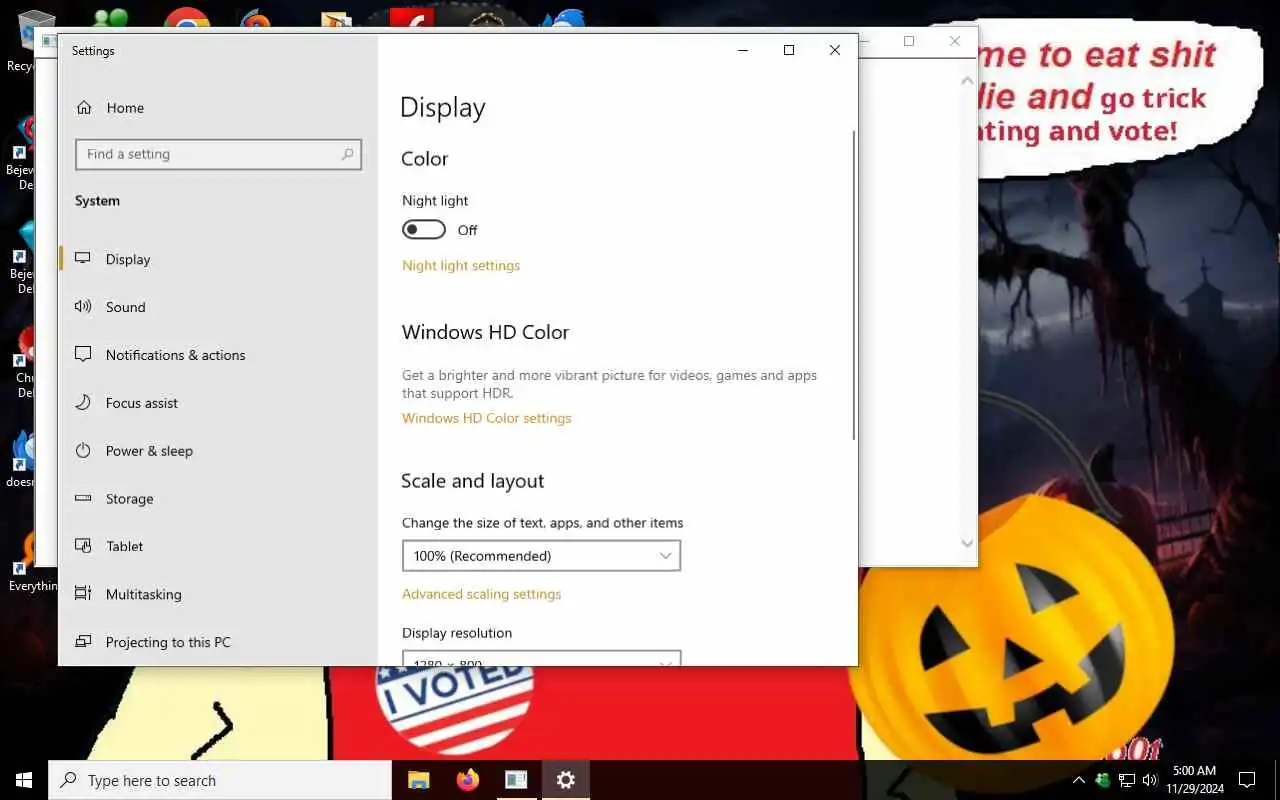
Task: Toggle Night light switch
Action: [424, 230]
